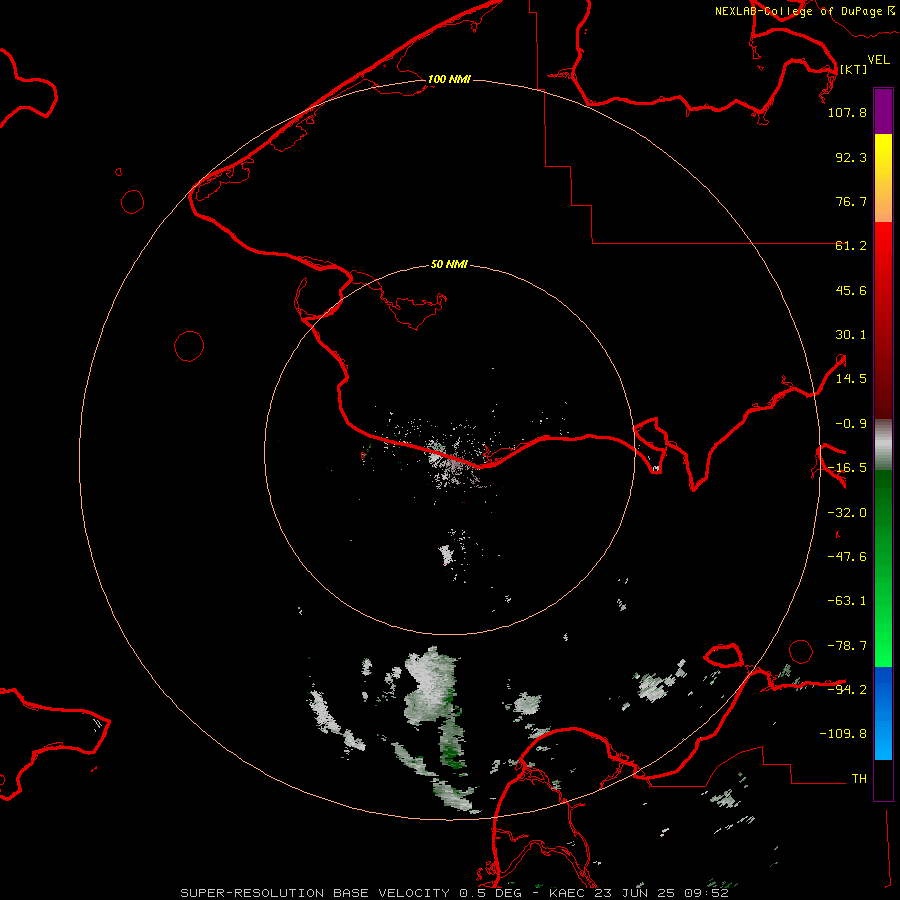
Task: Select the -16.5 scale value
Action: click(847, 468)
